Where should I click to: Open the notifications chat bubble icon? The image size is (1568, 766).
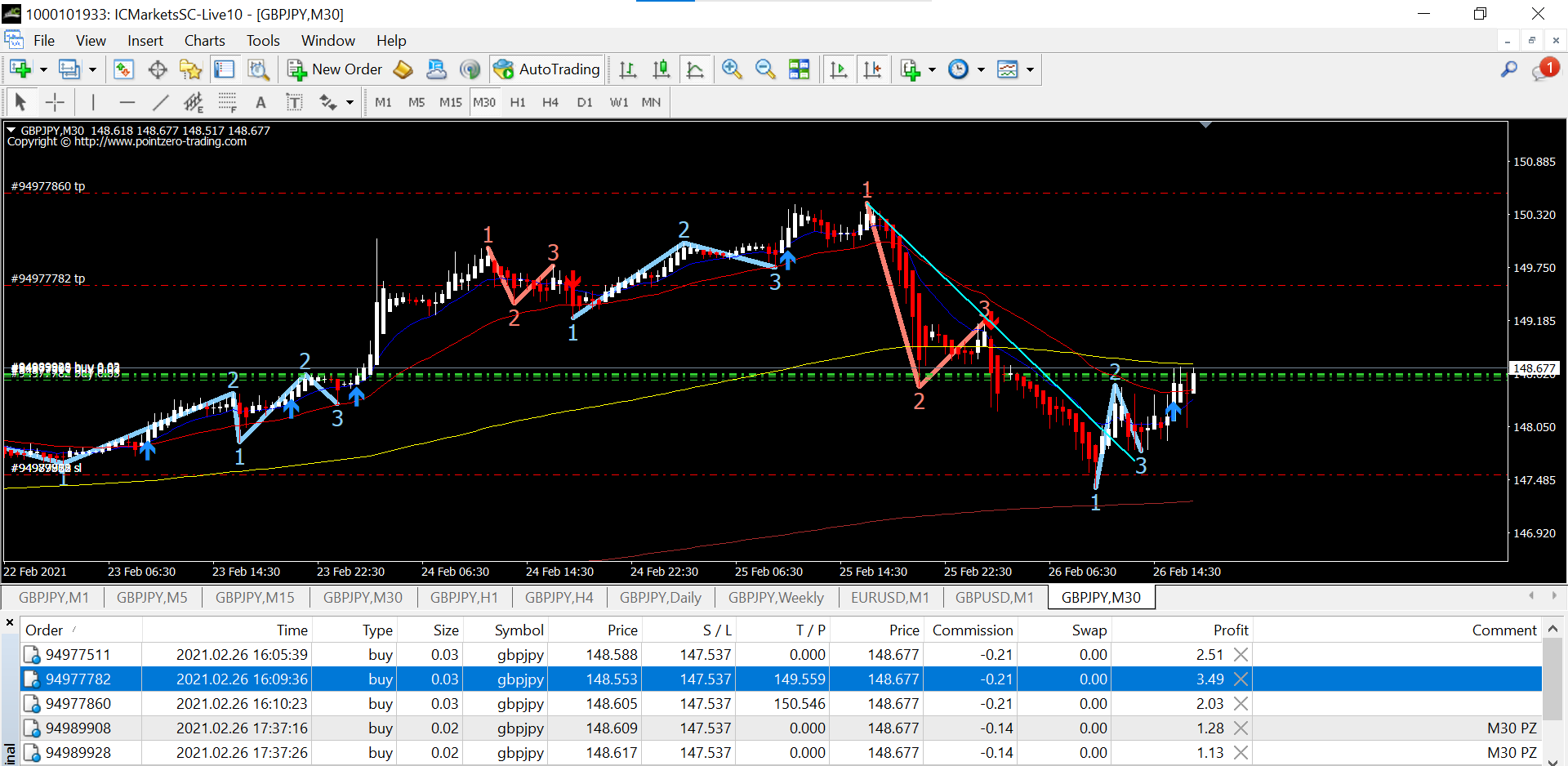[1545, 69]
